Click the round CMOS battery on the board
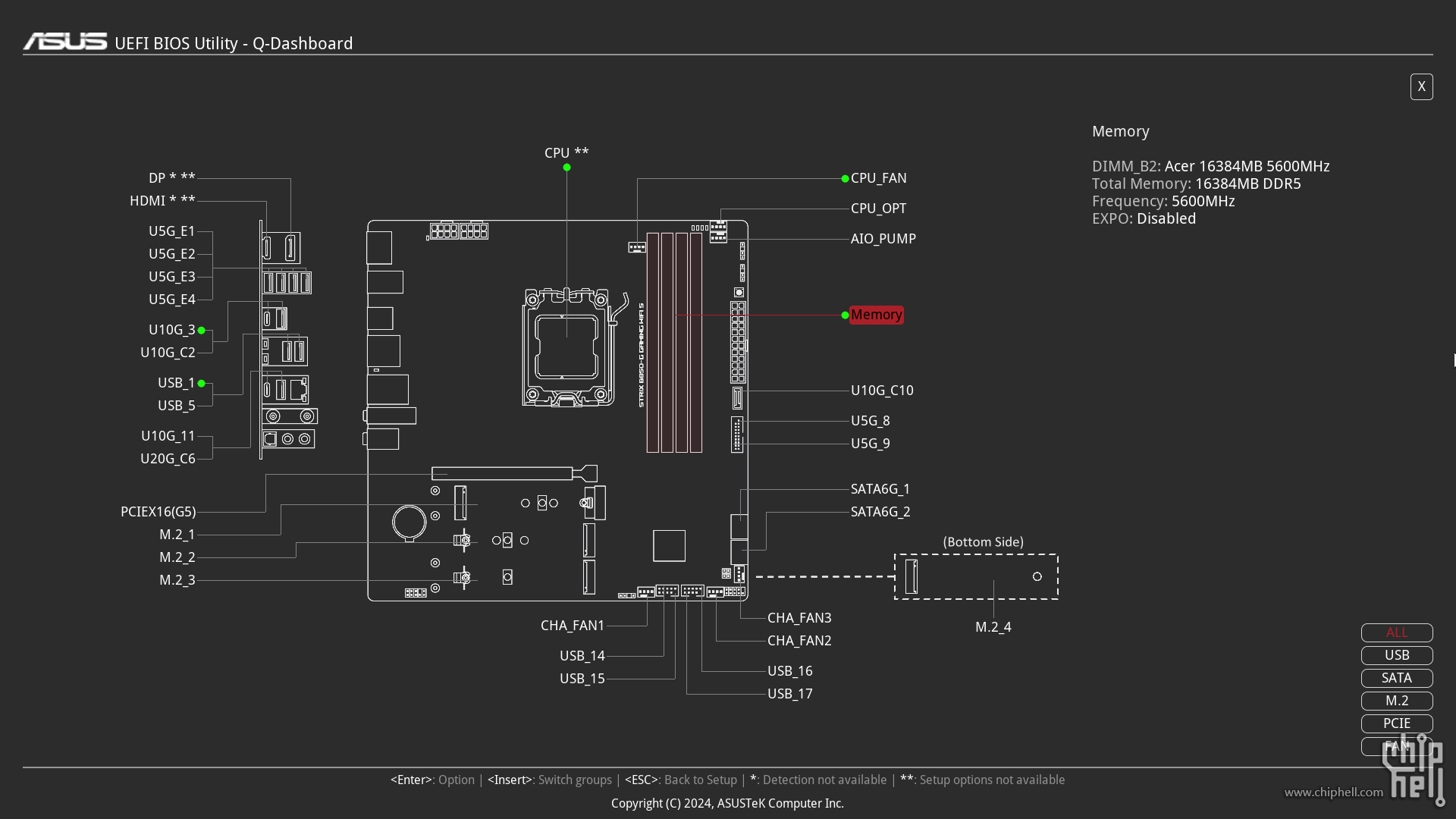The height and width of the screenshot is (819, 1456). 409,522
